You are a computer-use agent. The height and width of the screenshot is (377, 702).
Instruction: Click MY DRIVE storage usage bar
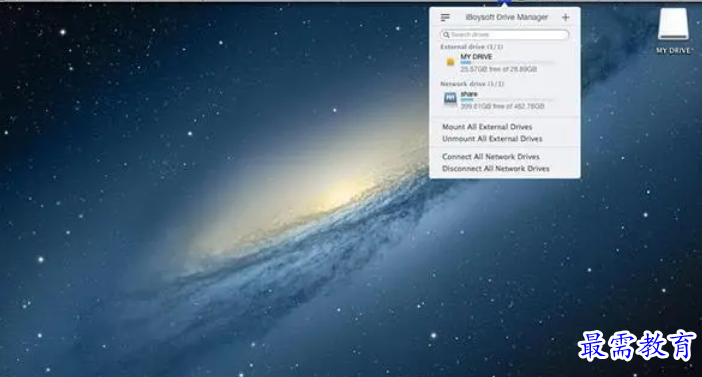[507, 63]
